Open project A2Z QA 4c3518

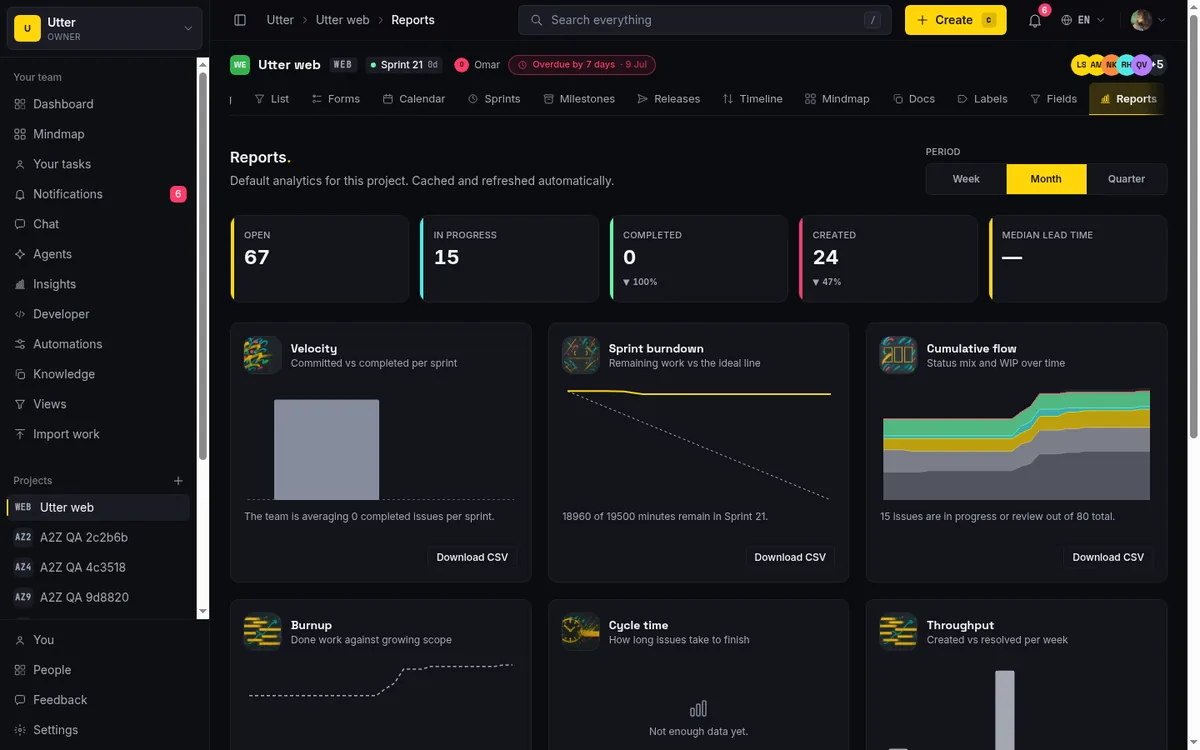coord(98,567)
